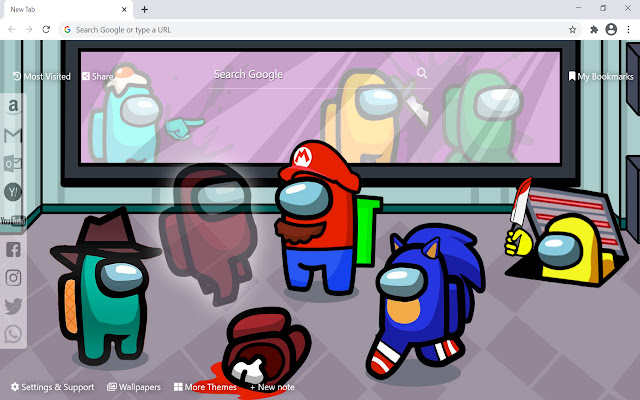Select the New Tab tab
The image size is (640, 400).
coord(69,9)
